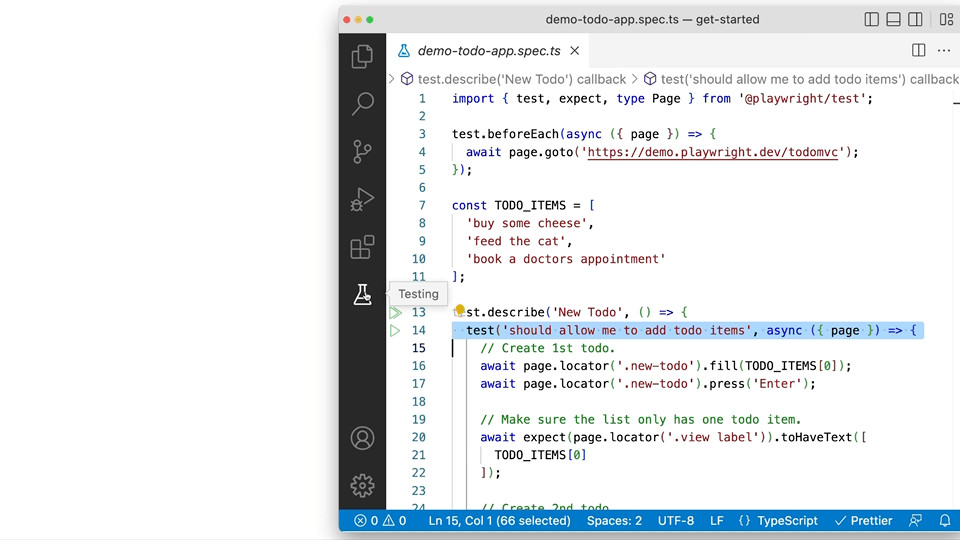Click 'book a doctors appointment' string
The width and height of the screenshot is (960, 540).
[x=566, y=259]
